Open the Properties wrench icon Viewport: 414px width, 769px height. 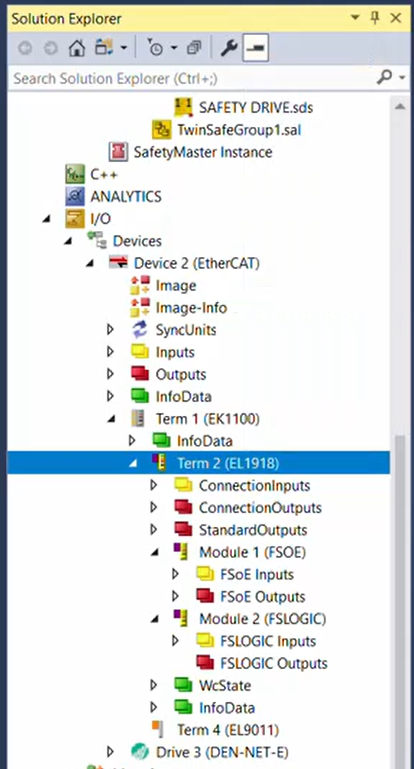click(228, 49)
